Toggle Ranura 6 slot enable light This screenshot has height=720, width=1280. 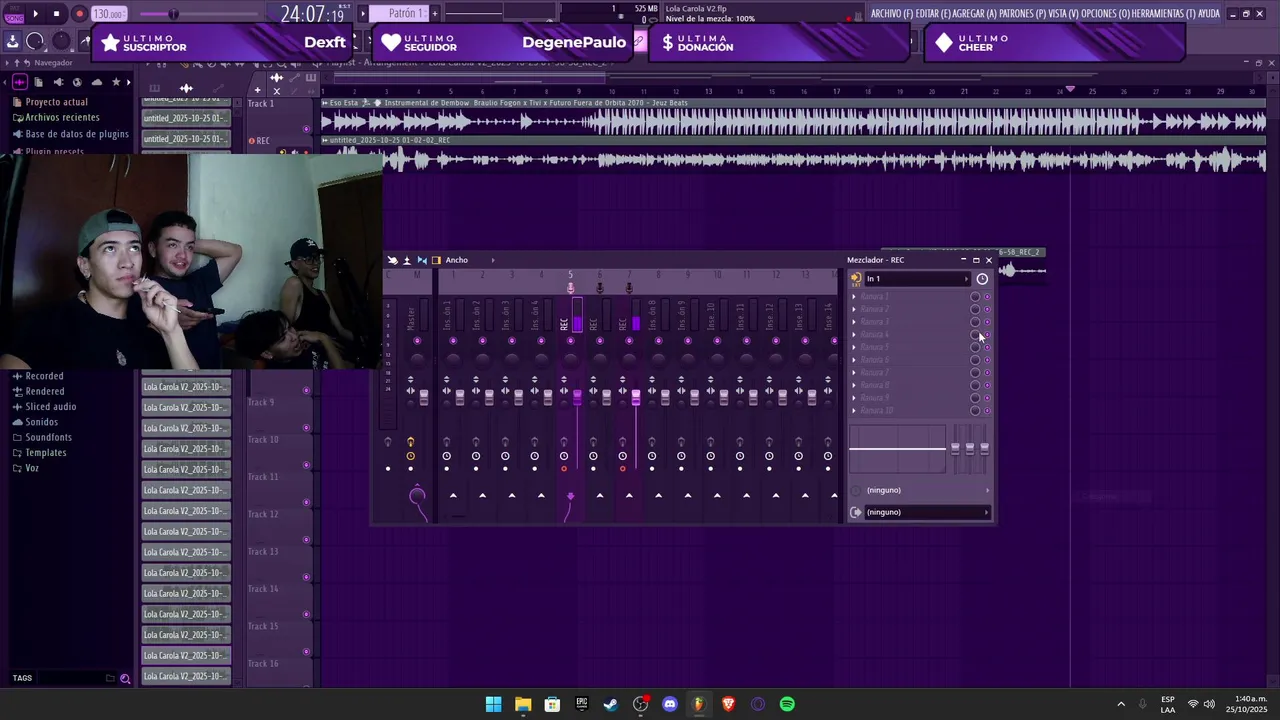987,360
